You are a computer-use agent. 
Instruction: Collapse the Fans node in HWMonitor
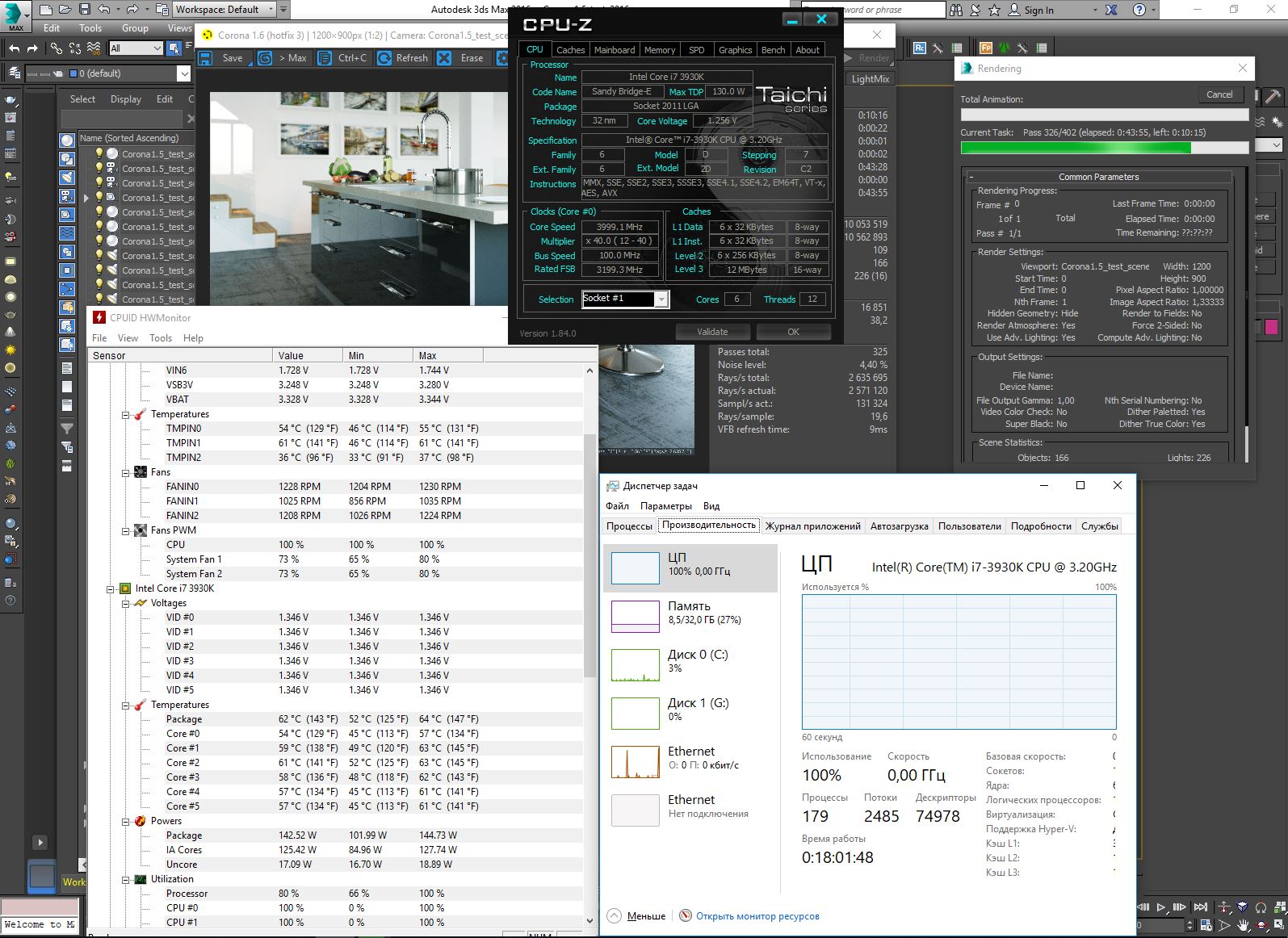[x=126, y=472]
